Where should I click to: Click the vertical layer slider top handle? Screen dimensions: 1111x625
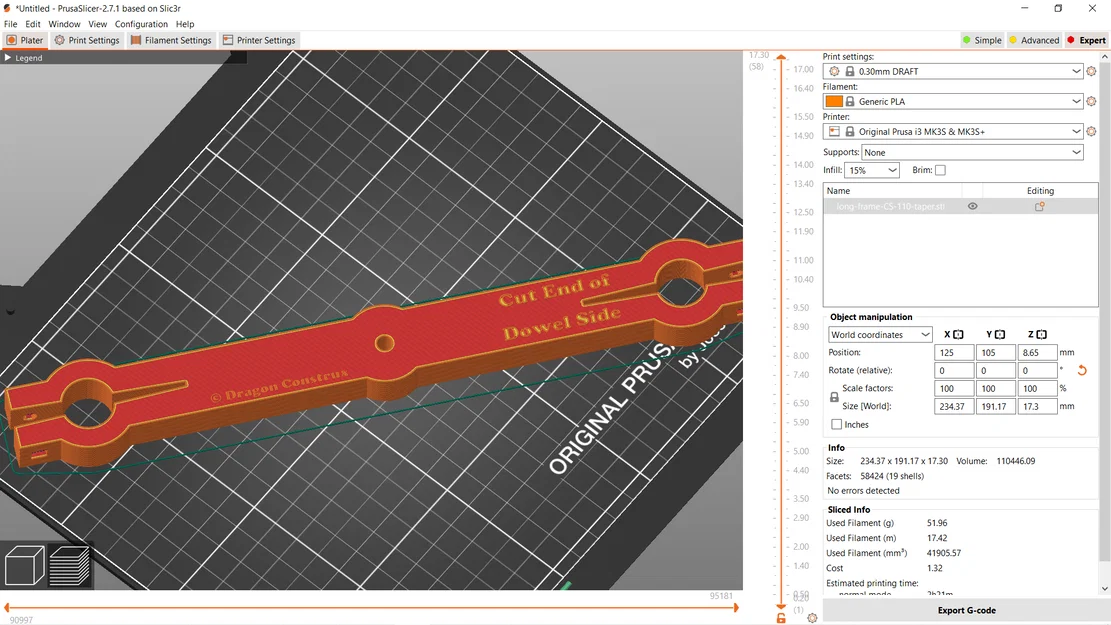tap(781, 57)
